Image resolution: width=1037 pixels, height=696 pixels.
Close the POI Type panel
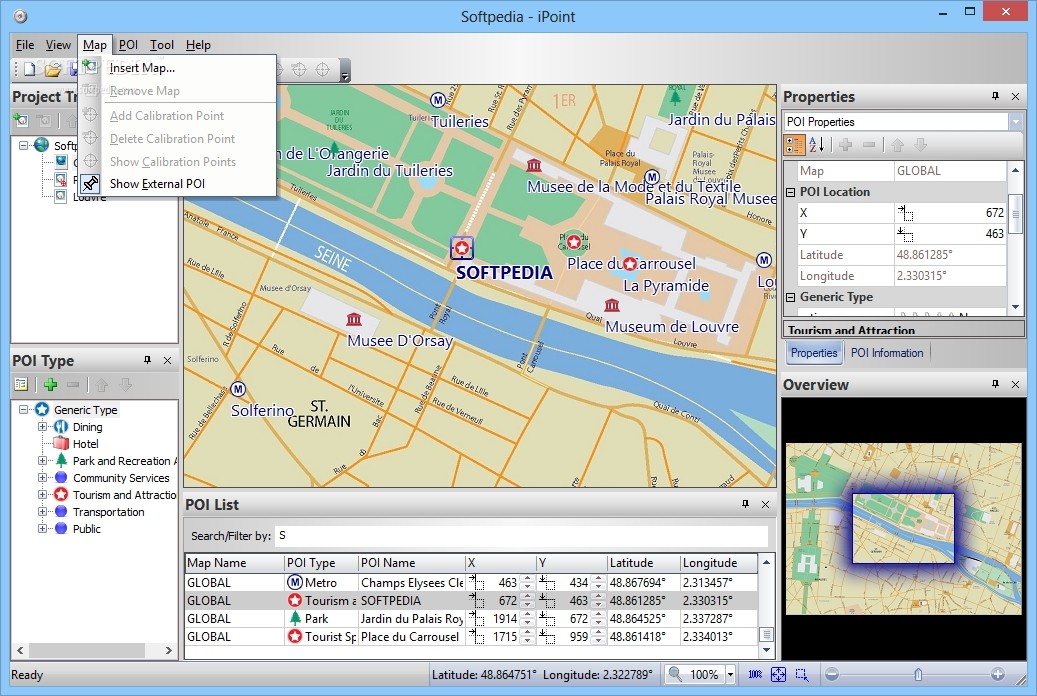pos(167,361)
